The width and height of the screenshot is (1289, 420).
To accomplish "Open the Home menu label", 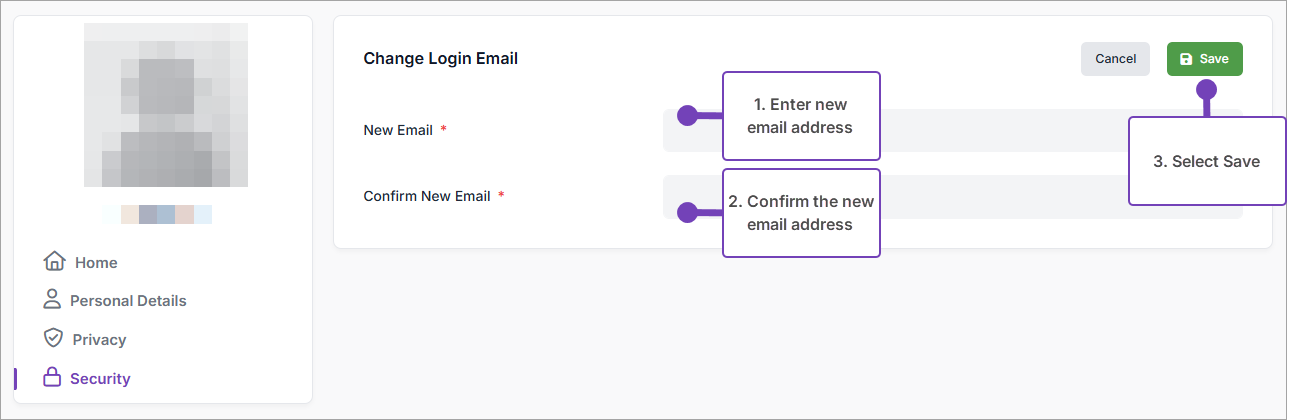I will (x=96, y=263).
